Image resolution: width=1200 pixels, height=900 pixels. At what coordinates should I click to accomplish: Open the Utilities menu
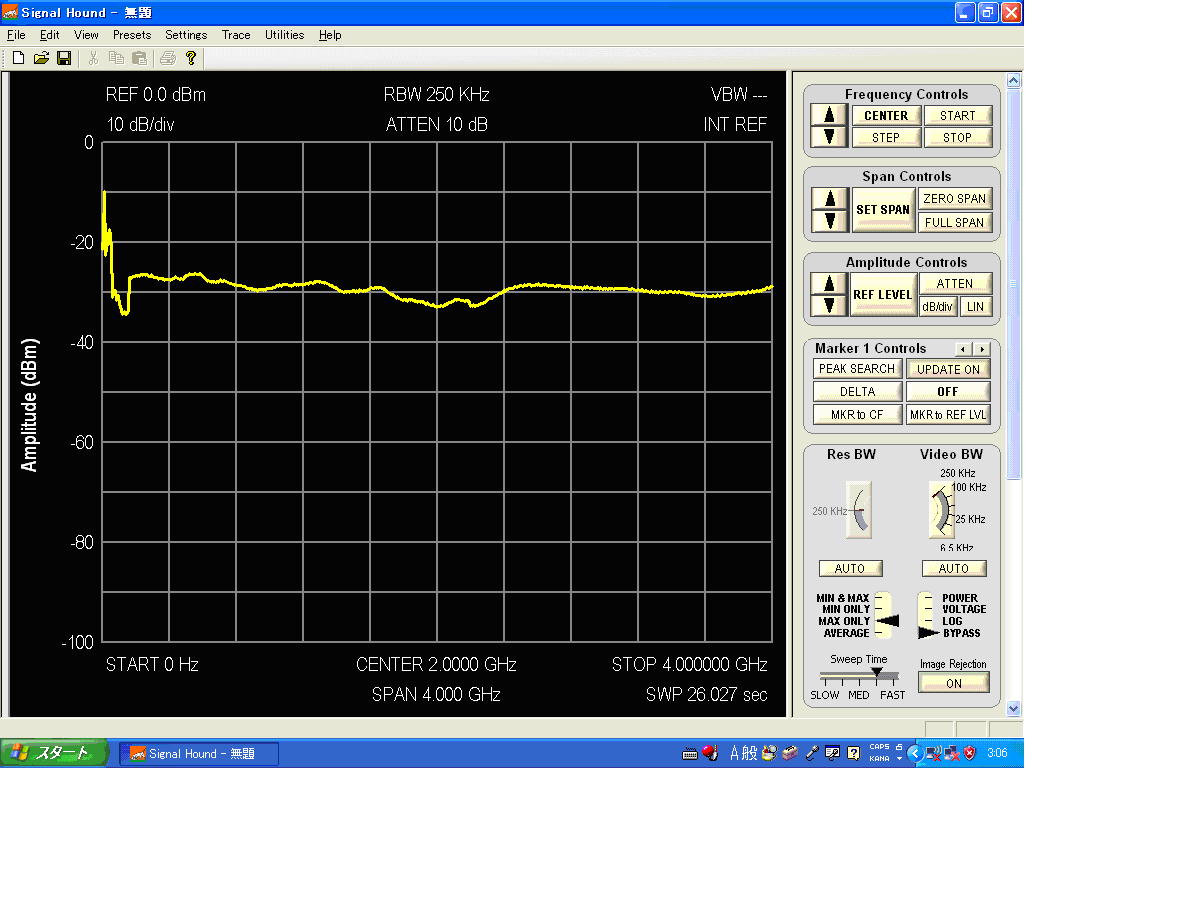click(x=284, y=35)
